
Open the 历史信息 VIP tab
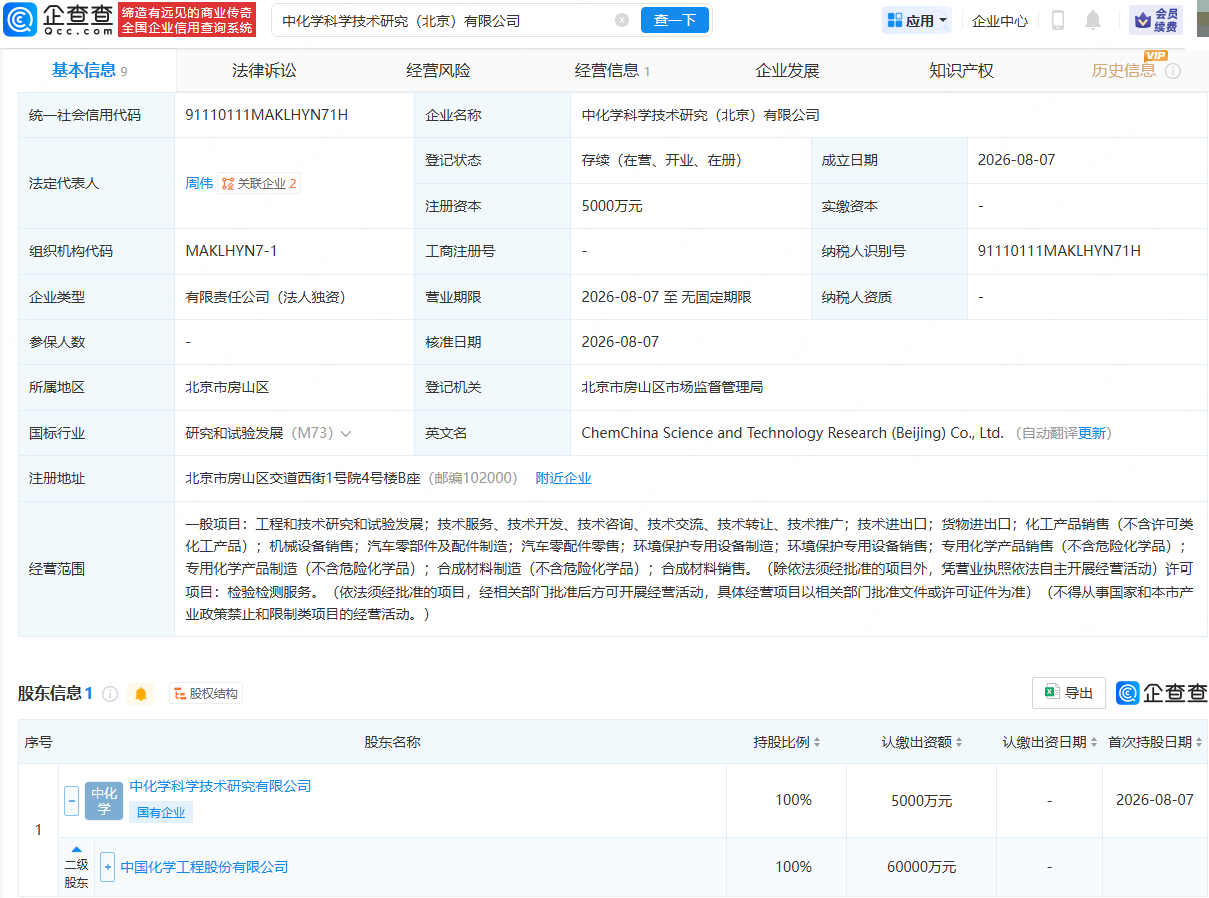[1124, 70]
